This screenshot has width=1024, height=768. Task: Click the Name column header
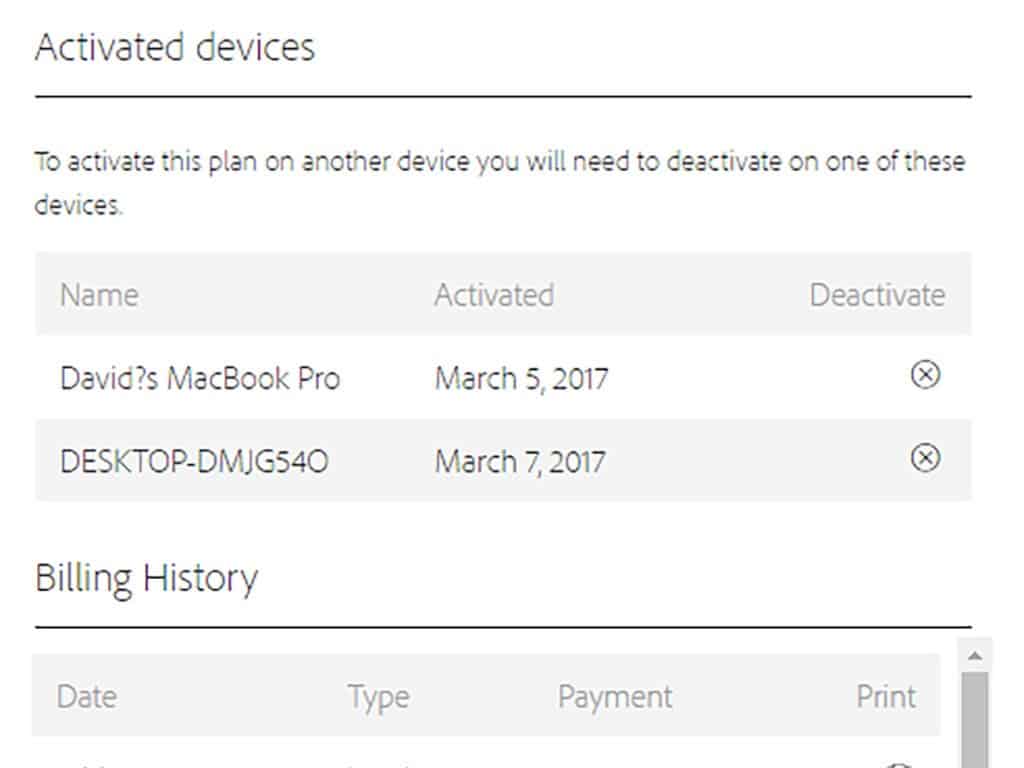pos(99,295)
